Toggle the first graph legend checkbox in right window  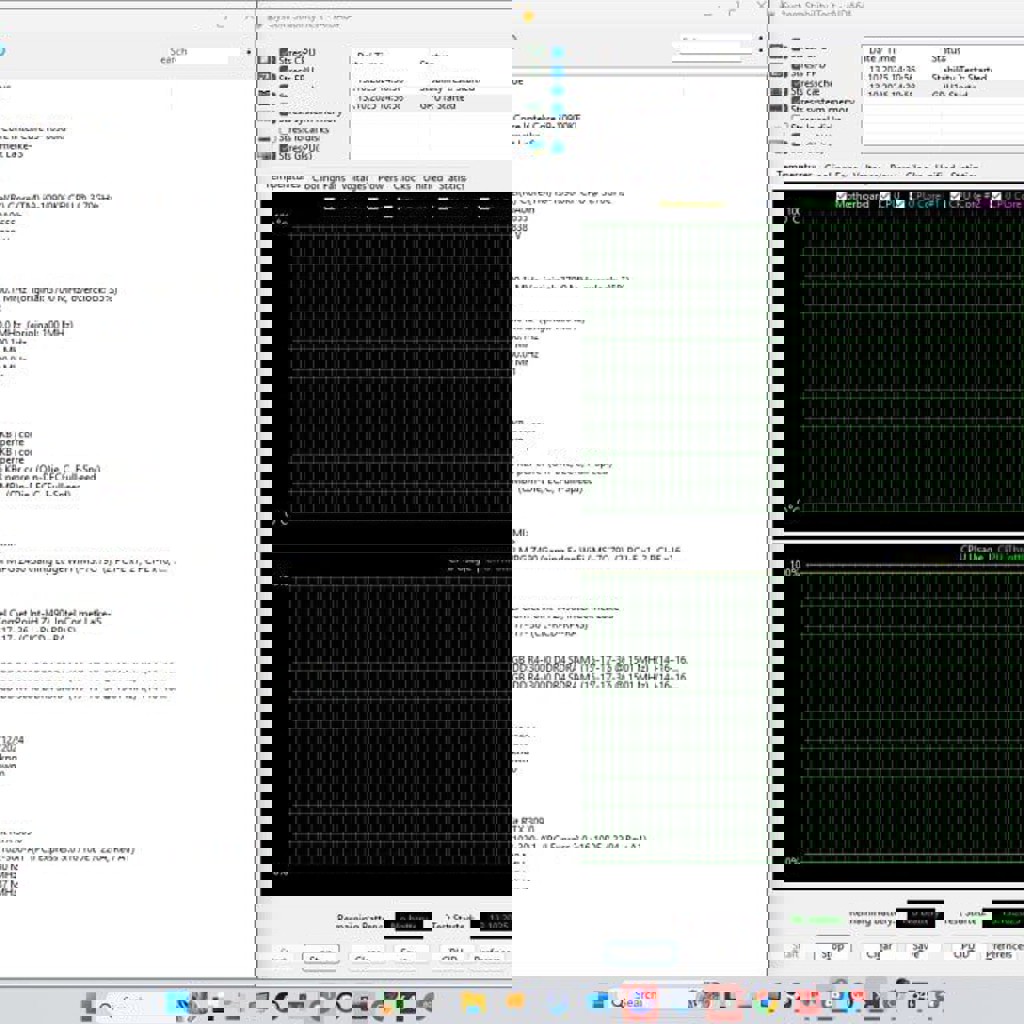(x=841, y=196)
